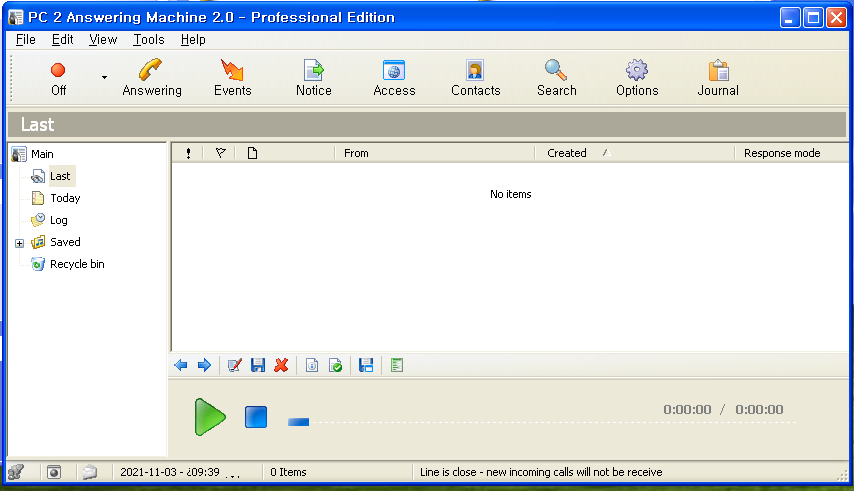Screen dimensions: 854x491
Task: Click the recorder device icon in status bar
Action: 54,472
